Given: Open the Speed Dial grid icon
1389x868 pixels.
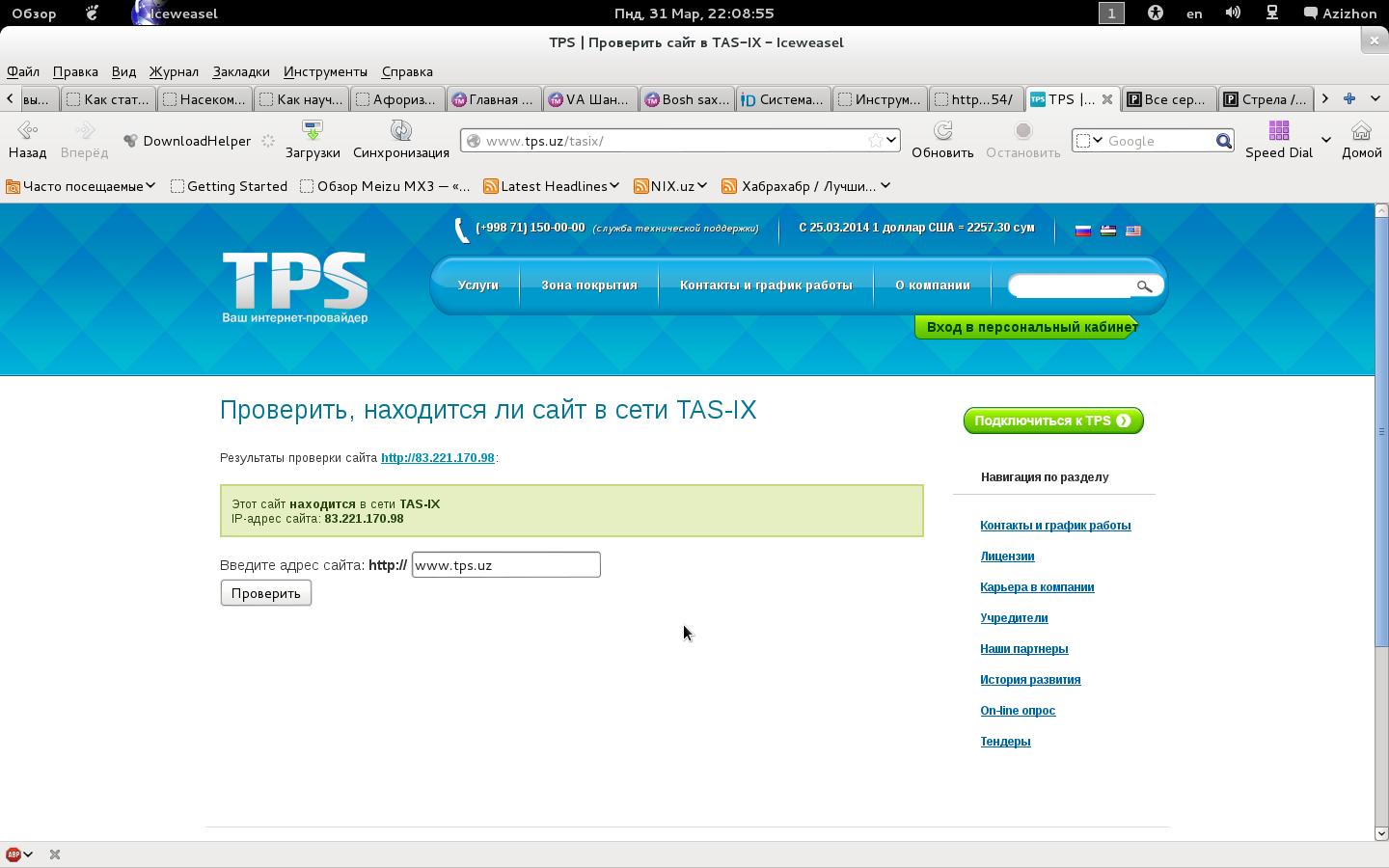Looking at the screenshot, I should tap(1279, 130).
